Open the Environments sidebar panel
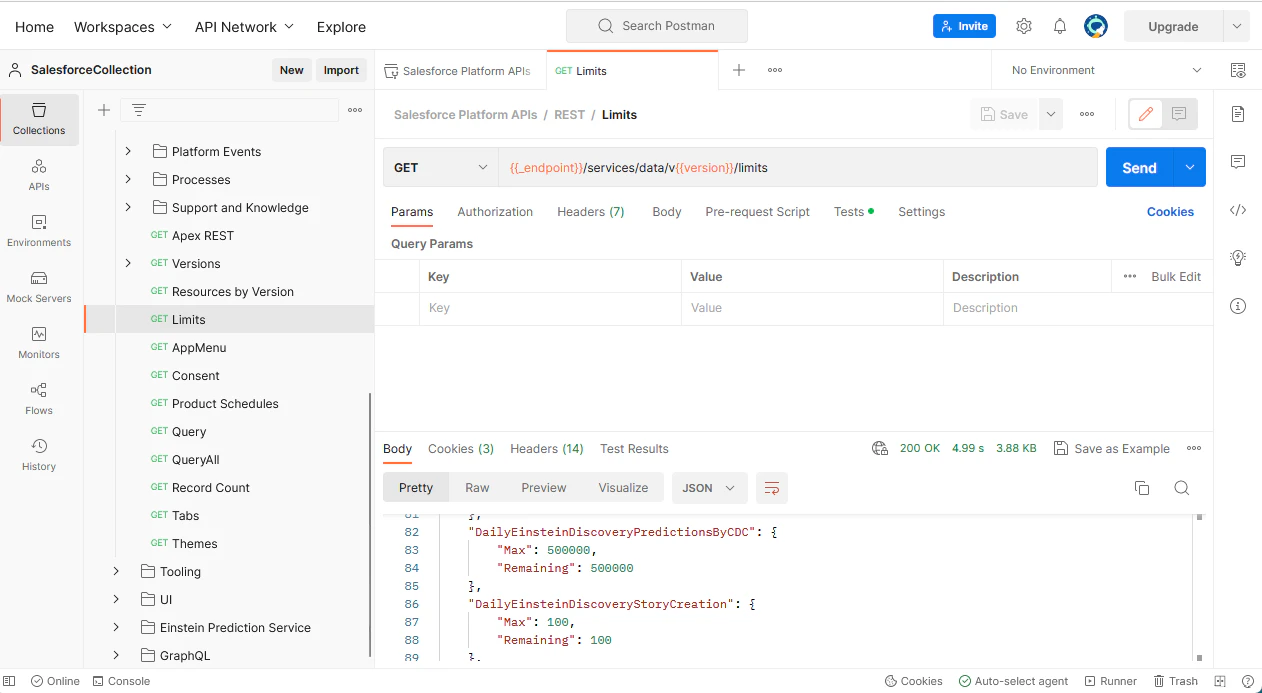 39,231
